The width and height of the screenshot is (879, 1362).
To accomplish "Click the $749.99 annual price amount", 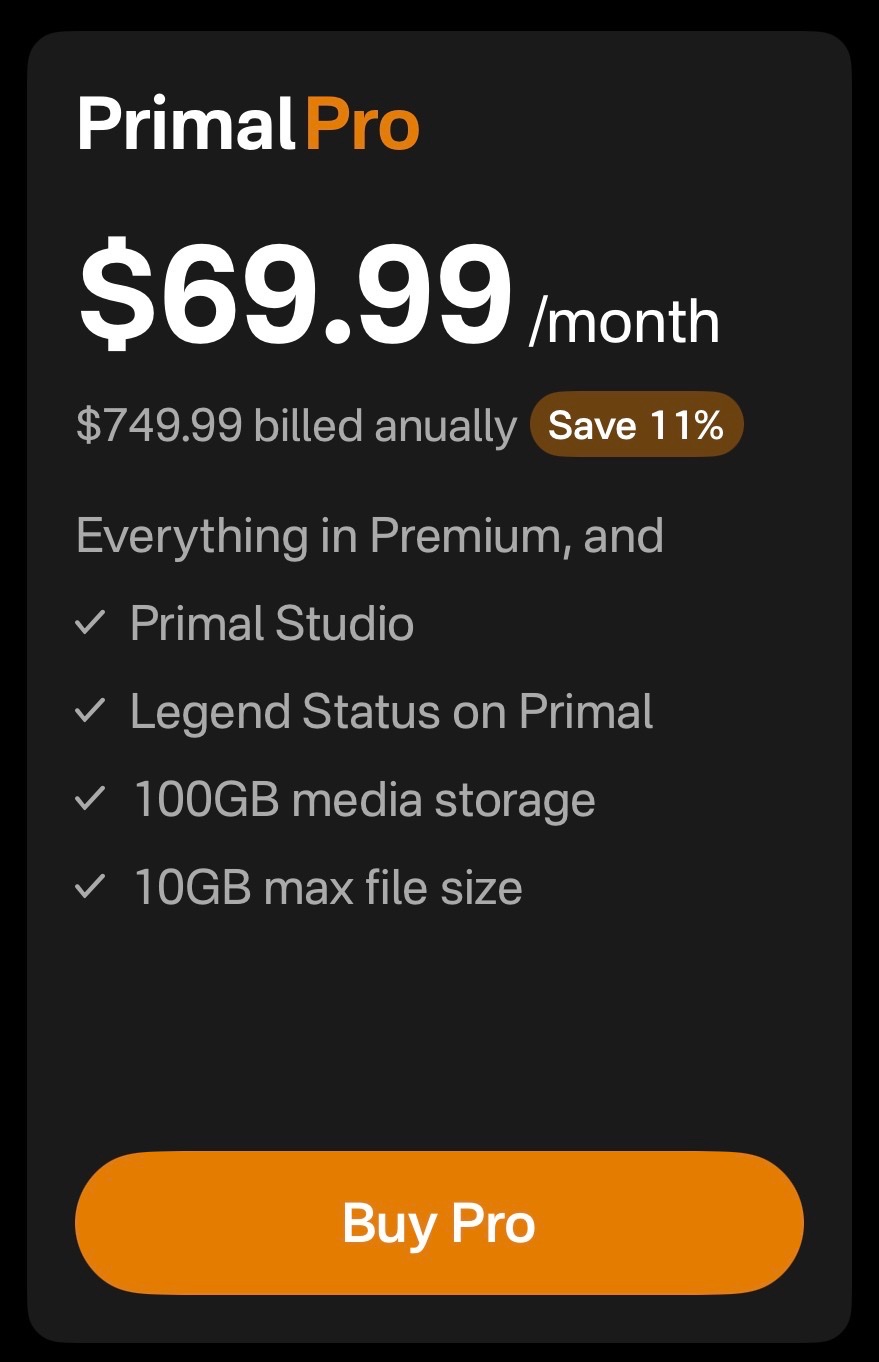I will pyautogui.click(x=159, y=426).
